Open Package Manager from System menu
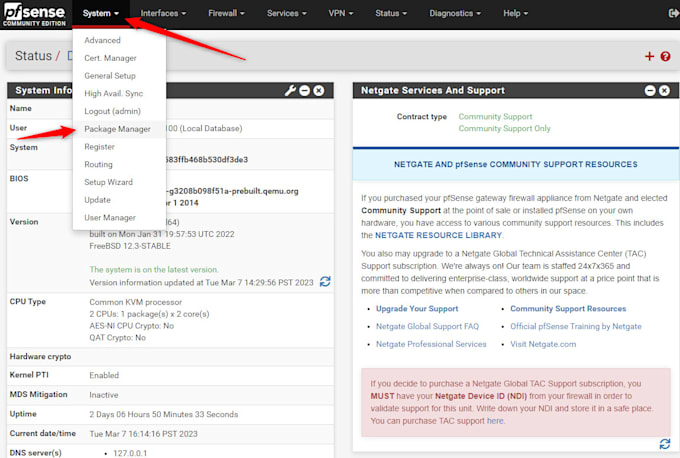The width and height of the screenshot is (680, 458). 119,129
